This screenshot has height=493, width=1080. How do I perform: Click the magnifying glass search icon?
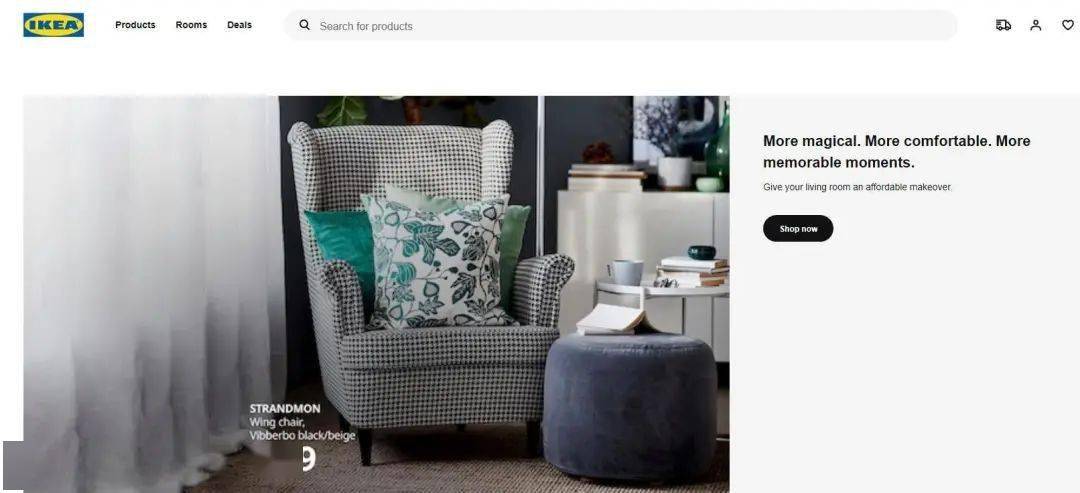(304, 25)
